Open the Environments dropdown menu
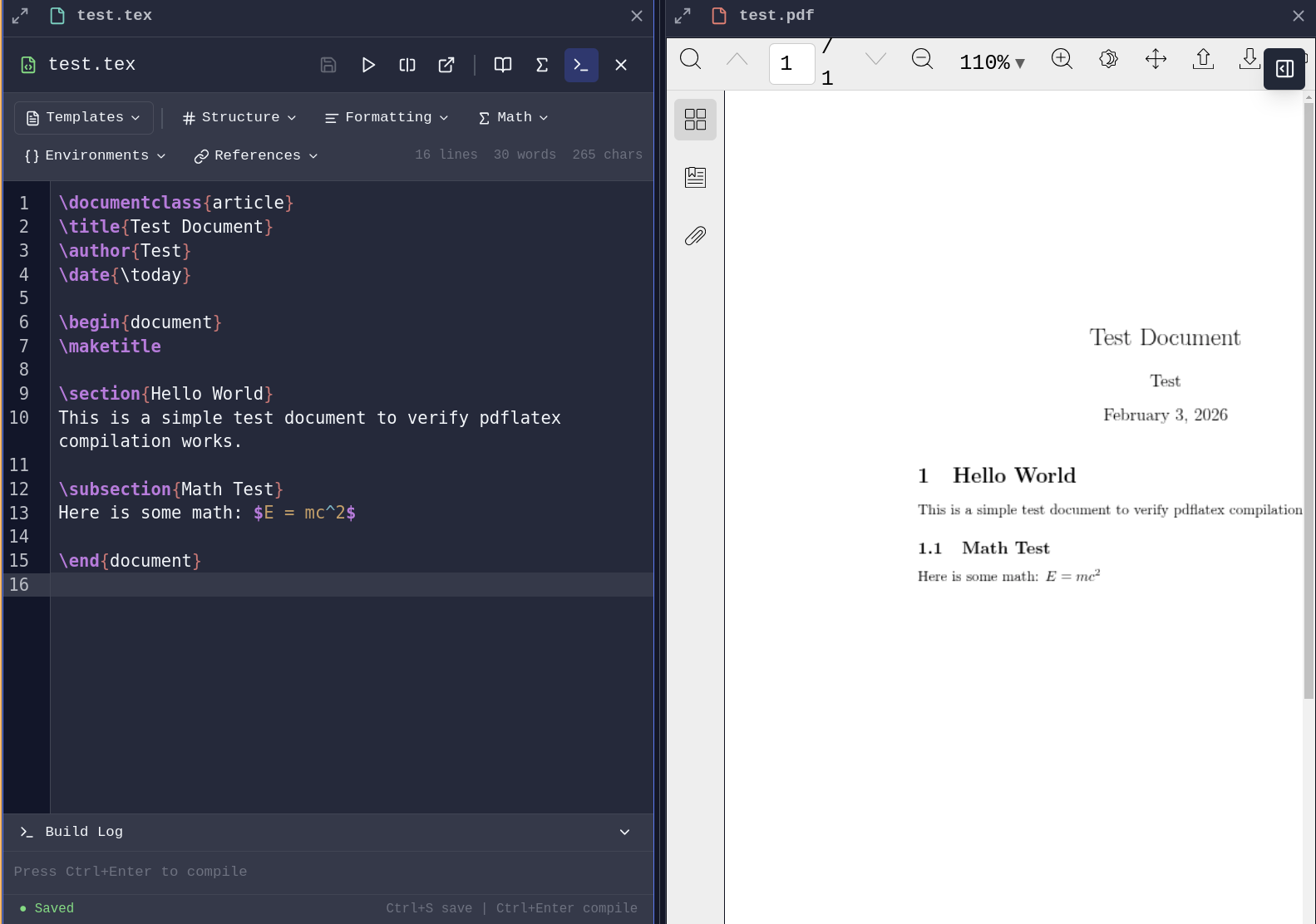 click(x=95, y=156)
